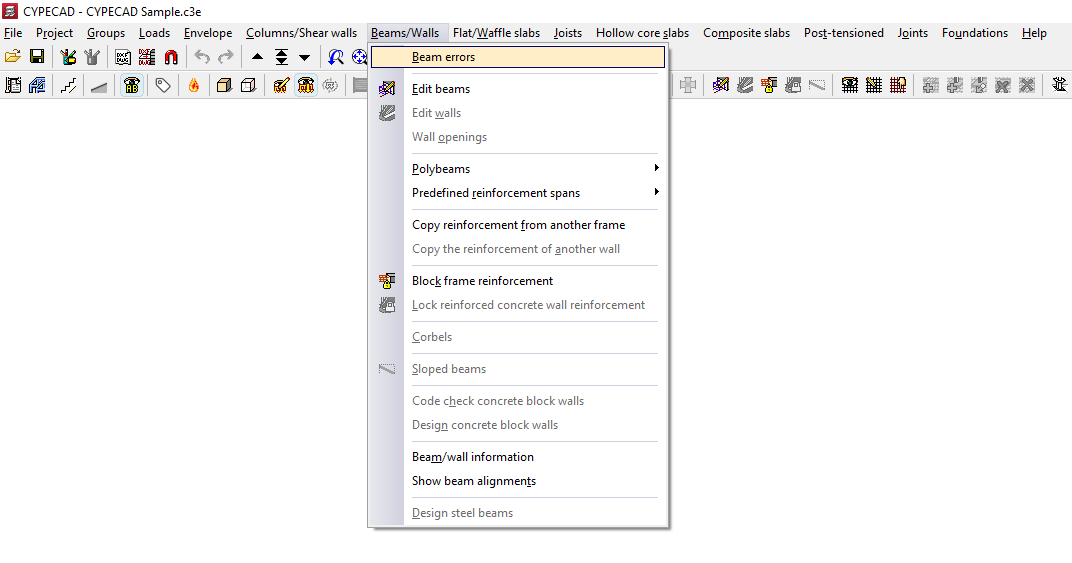
Task: Click the solid 3D cube icon
Action: click(224, 86)
